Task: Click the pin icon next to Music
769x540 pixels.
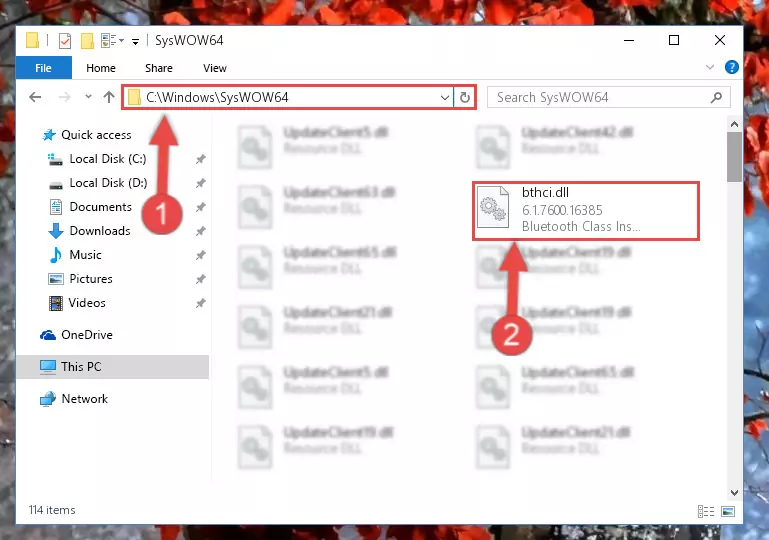Action: 200,256
